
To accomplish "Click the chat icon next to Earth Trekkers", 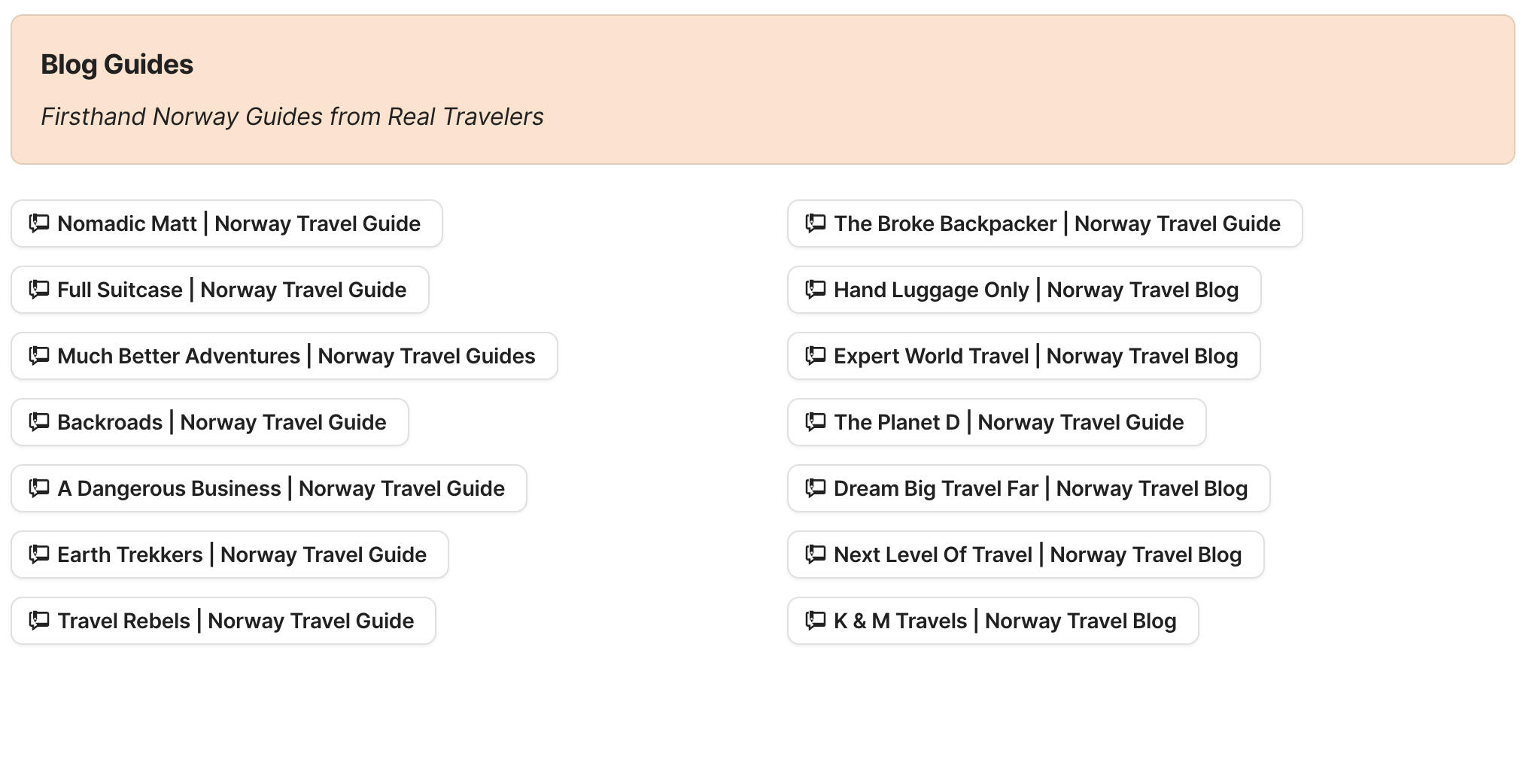I will [38, 554].
